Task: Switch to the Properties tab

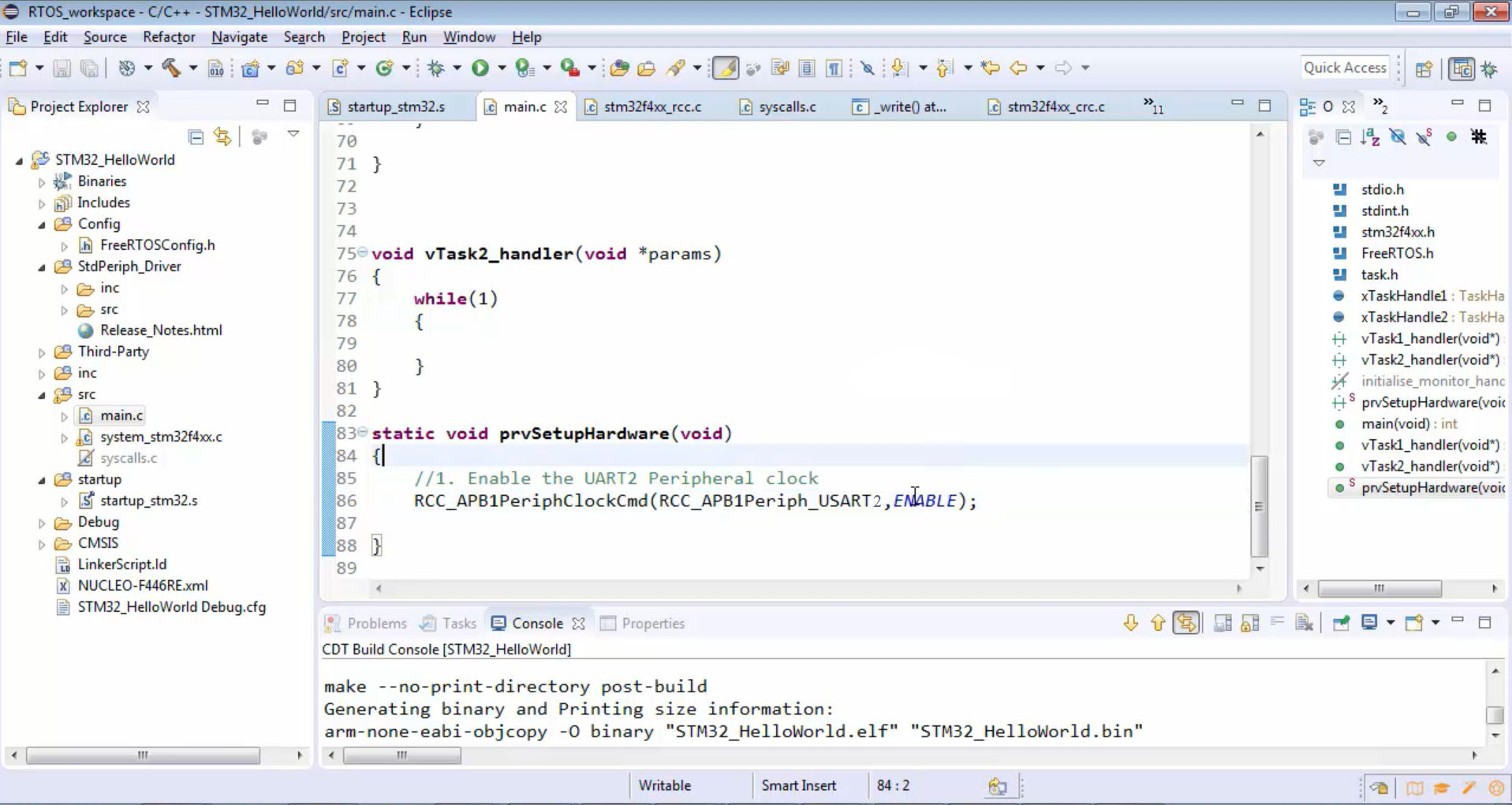Action: [x=643, y=624]
